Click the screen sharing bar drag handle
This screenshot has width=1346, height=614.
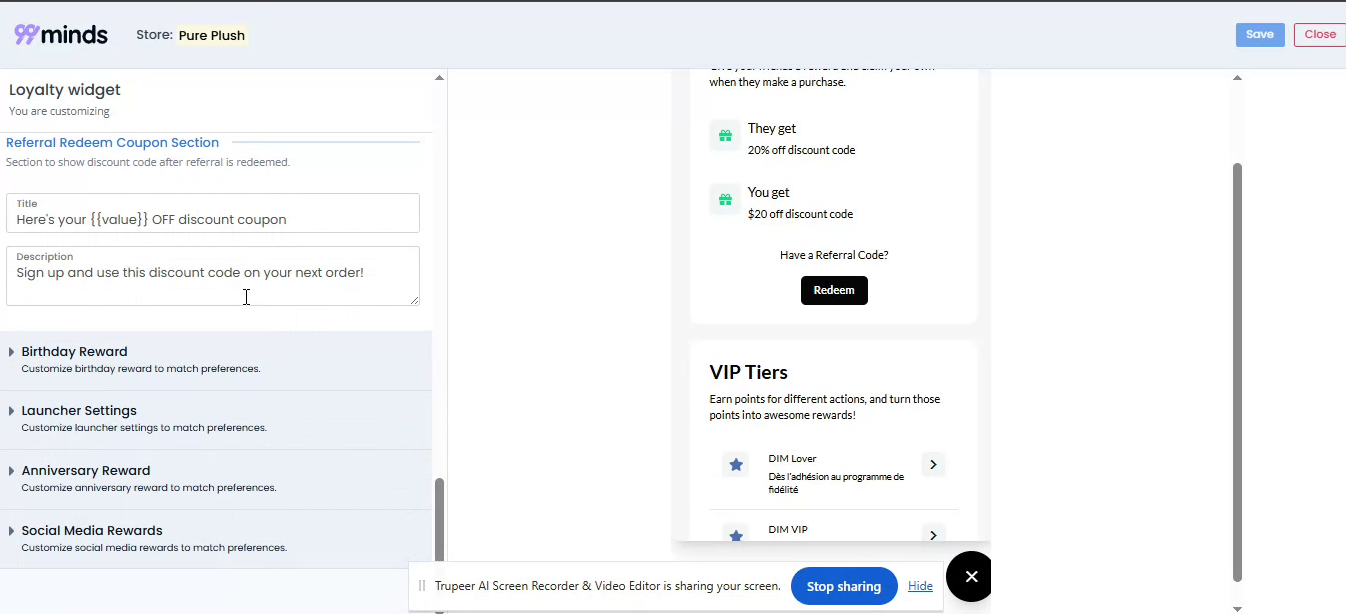[422, 586]
